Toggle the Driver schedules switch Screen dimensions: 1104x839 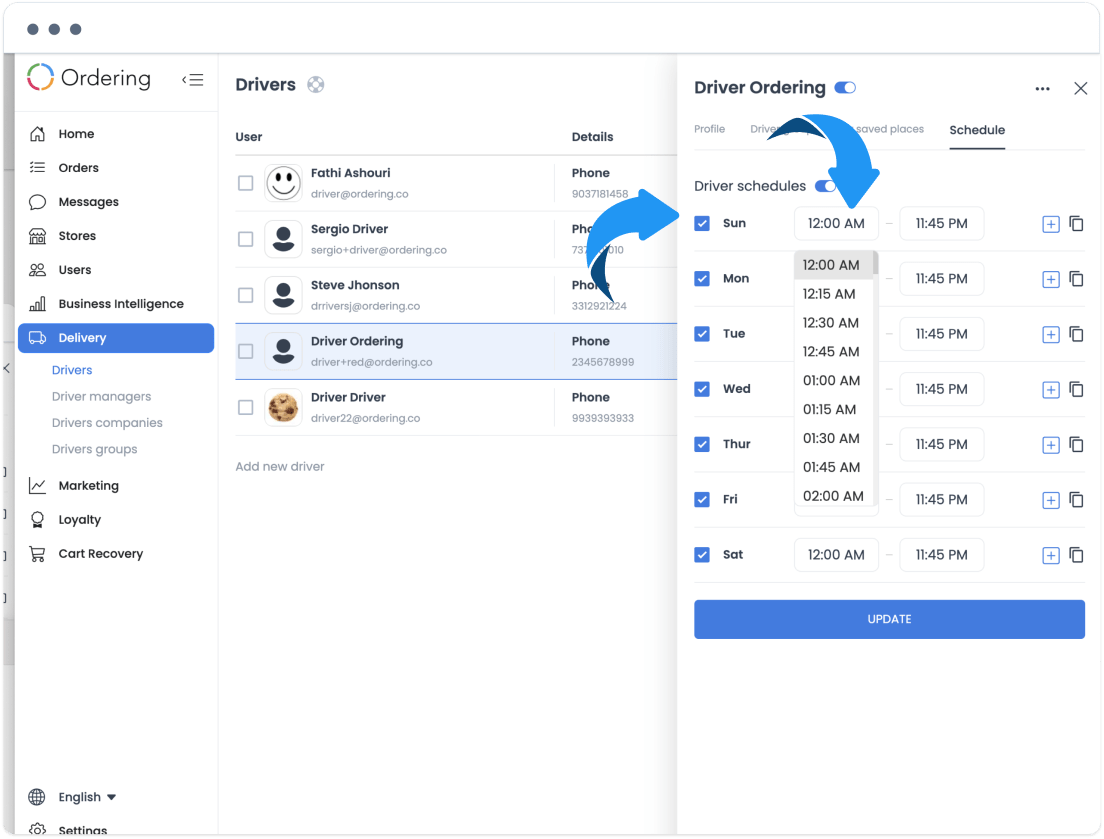coord(825,187)
